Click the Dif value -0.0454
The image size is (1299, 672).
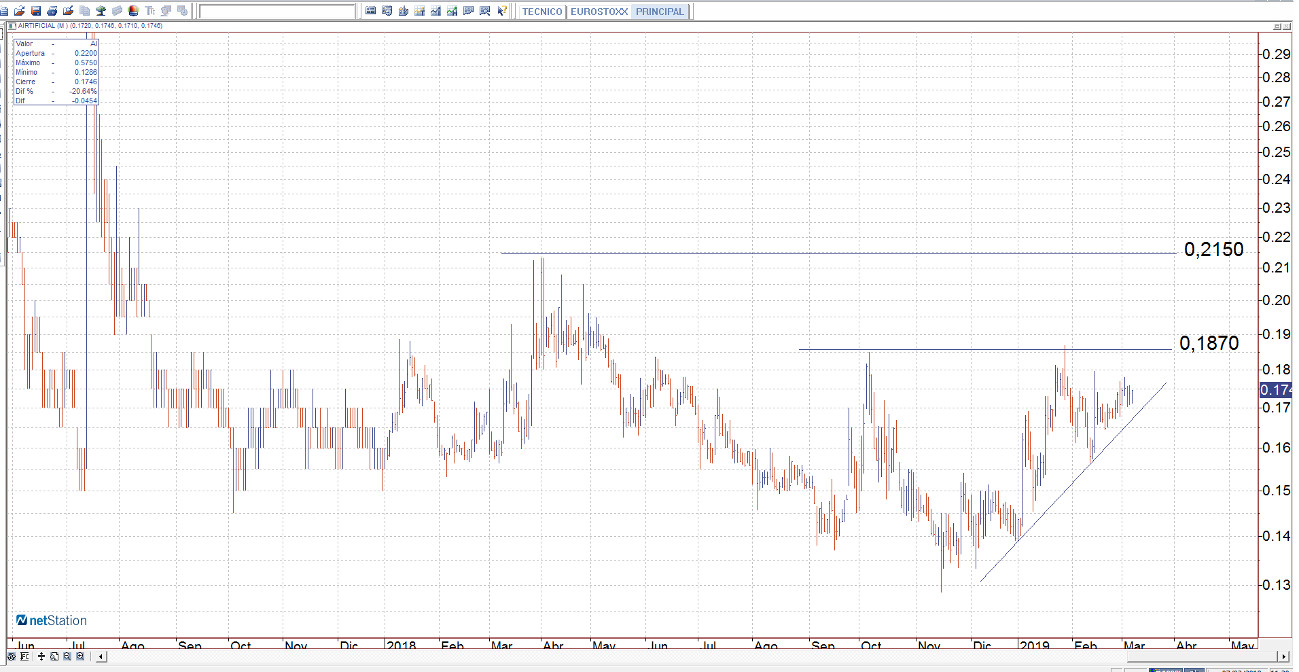point(84,101)
